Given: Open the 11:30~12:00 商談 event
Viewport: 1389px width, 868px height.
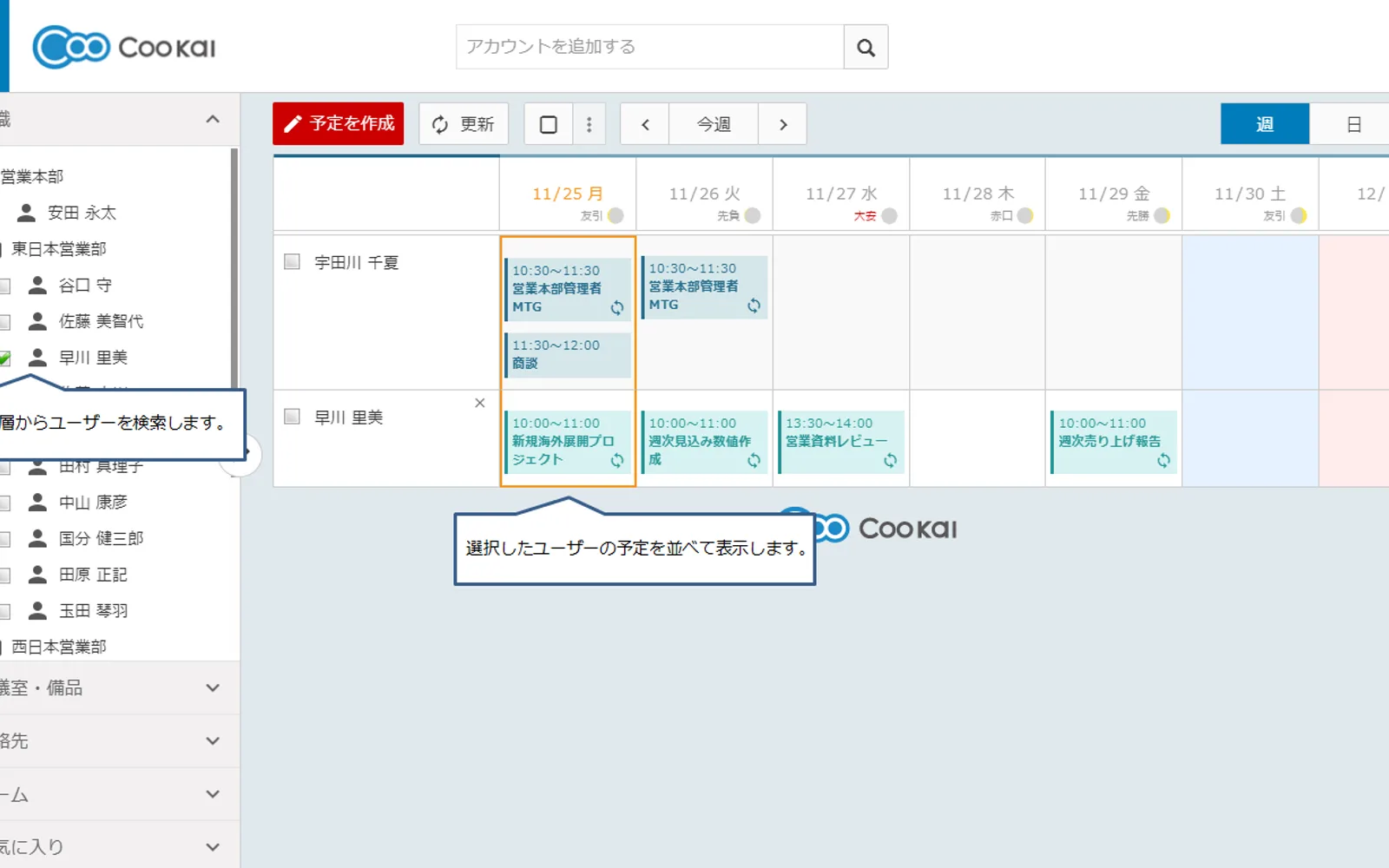Looking at the screenshot, I should (x=569, y=354).
